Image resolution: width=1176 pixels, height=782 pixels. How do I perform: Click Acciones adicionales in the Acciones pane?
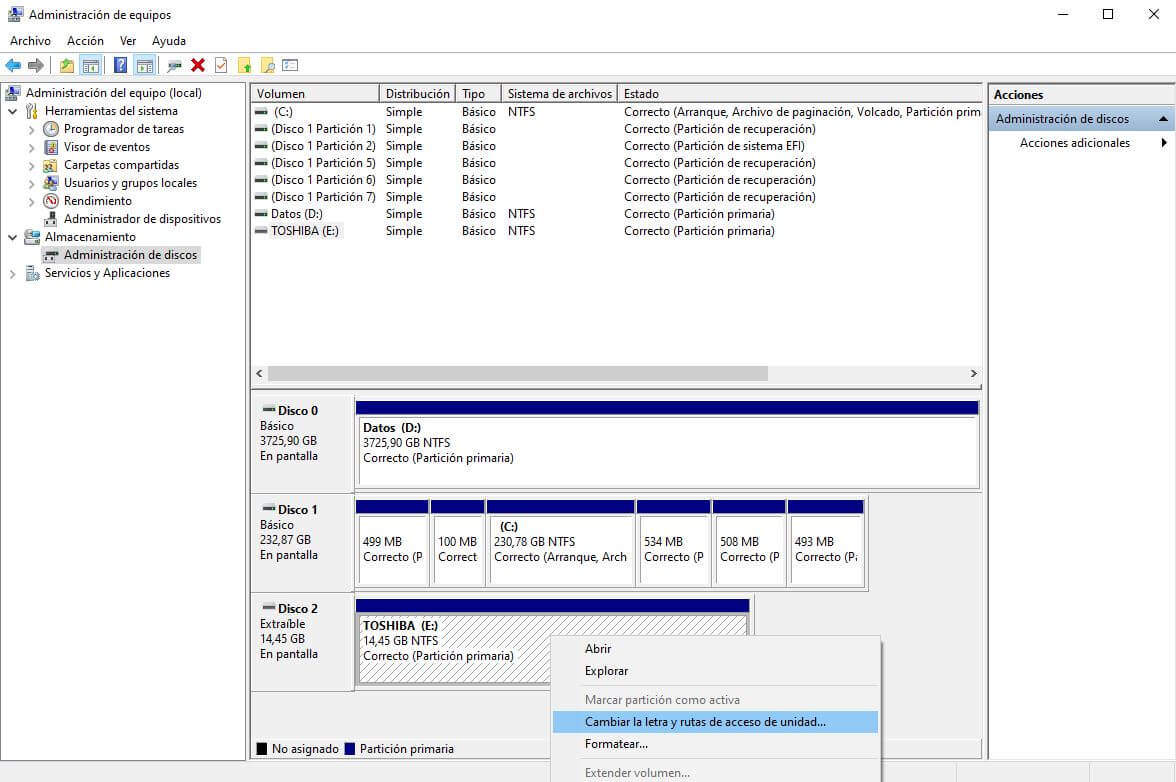point(1075,142)
